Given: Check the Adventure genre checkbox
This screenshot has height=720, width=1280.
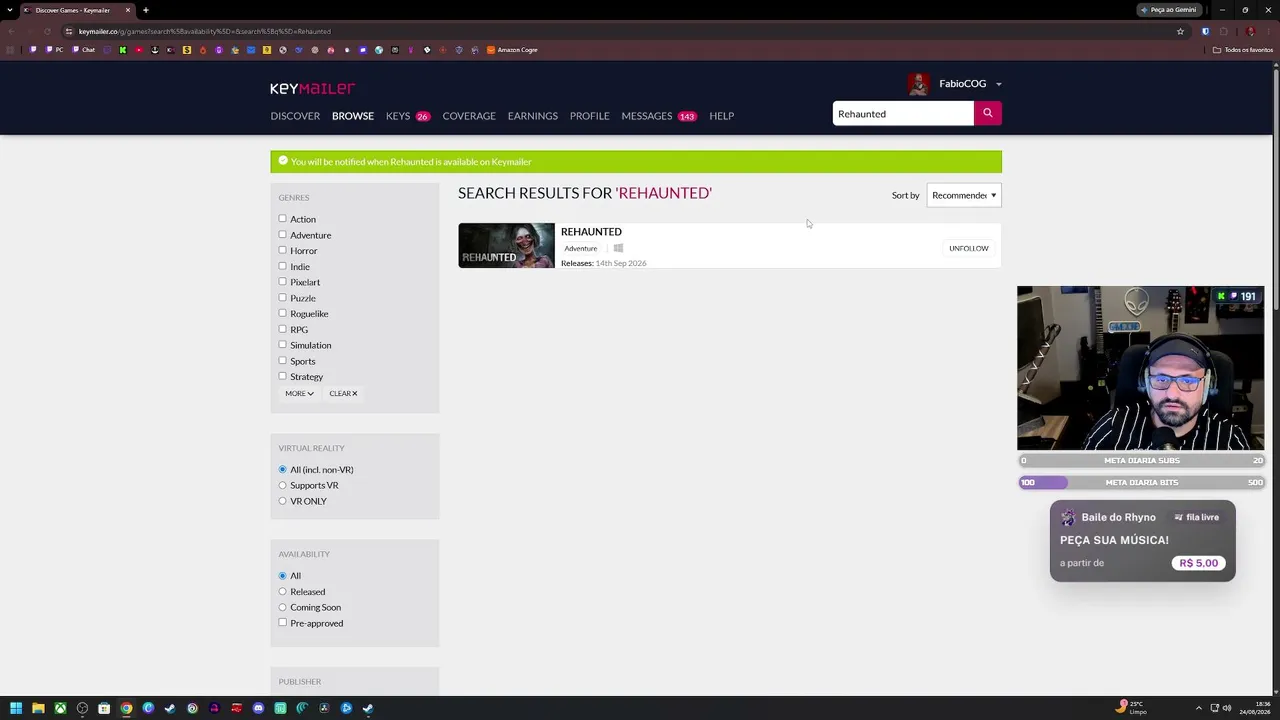Looking at the screenshot, I should [x=282, y=234].
